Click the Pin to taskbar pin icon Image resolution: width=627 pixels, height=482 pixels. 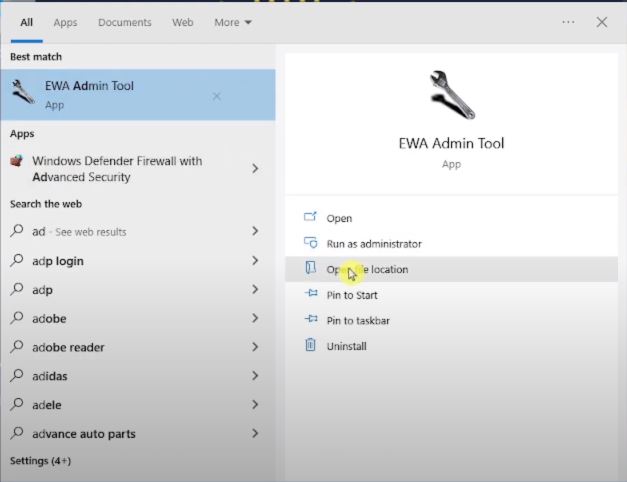(311, 319)
